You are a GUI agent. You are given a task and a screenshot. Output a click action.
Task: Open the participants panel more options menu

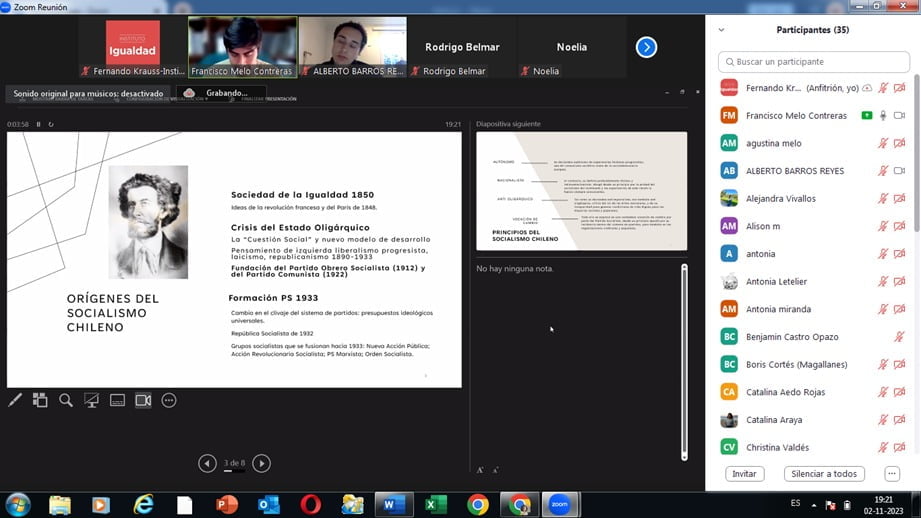tap(892, 474)
